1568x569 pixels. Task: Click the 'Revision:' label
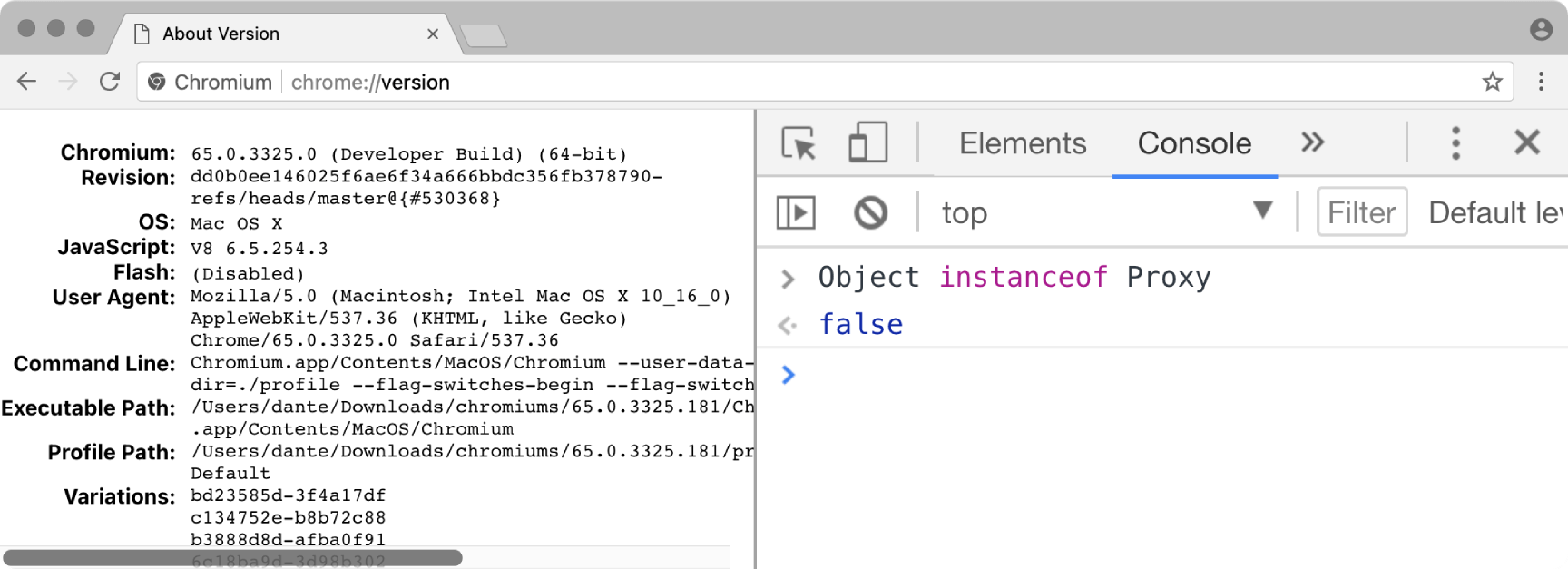pos(128,178)
